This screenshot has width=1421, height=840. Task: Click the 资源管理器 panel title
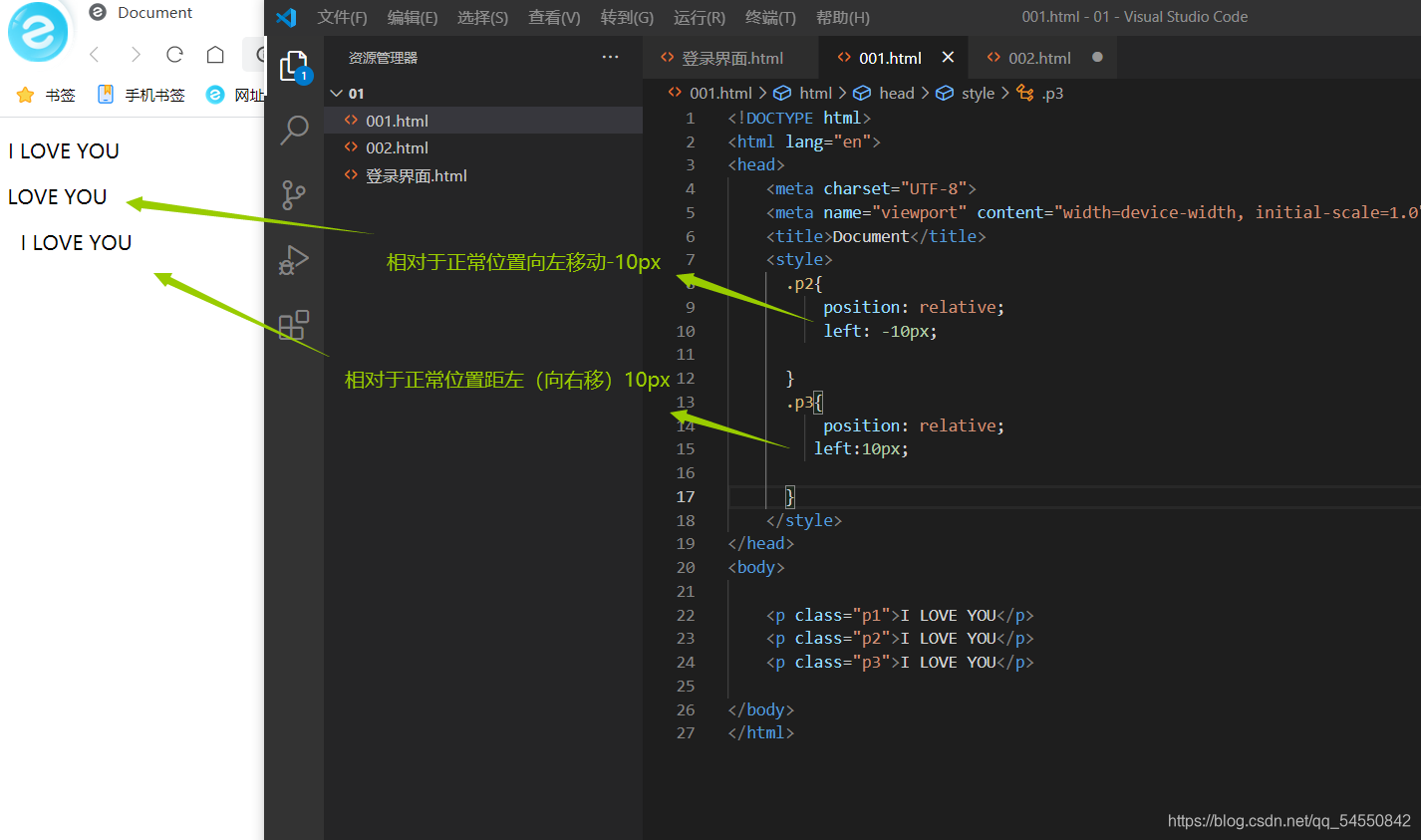pyautogui.click(x=383, y=58)
